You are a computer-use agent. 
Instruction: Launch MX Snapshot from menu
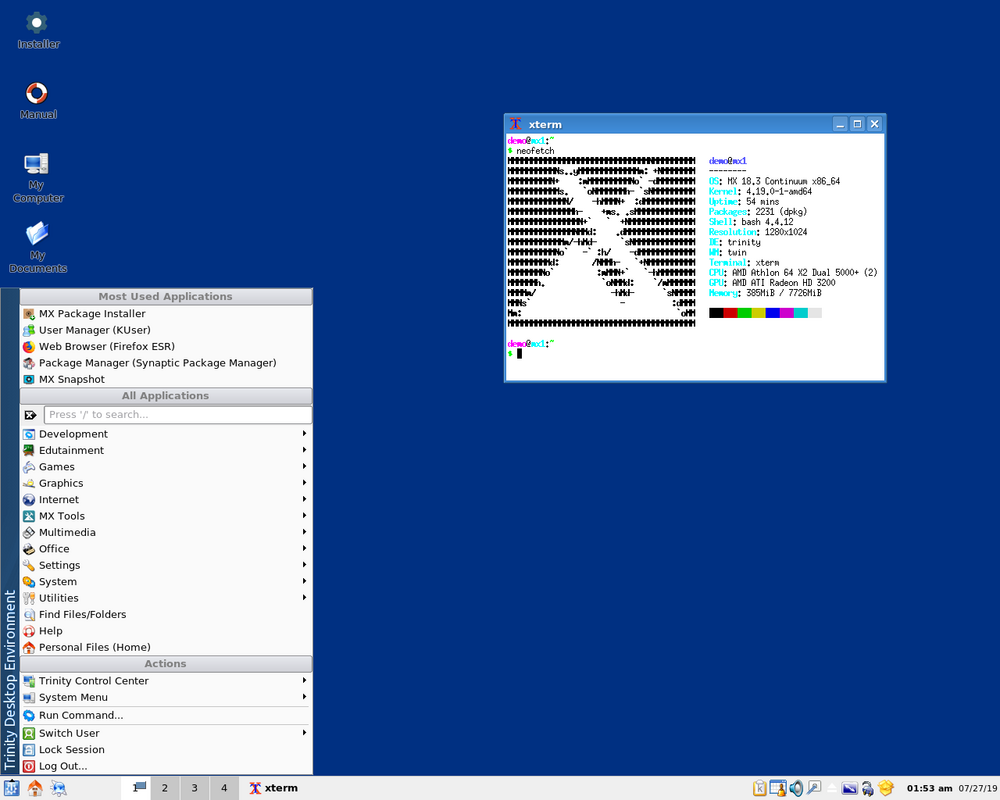166,380
